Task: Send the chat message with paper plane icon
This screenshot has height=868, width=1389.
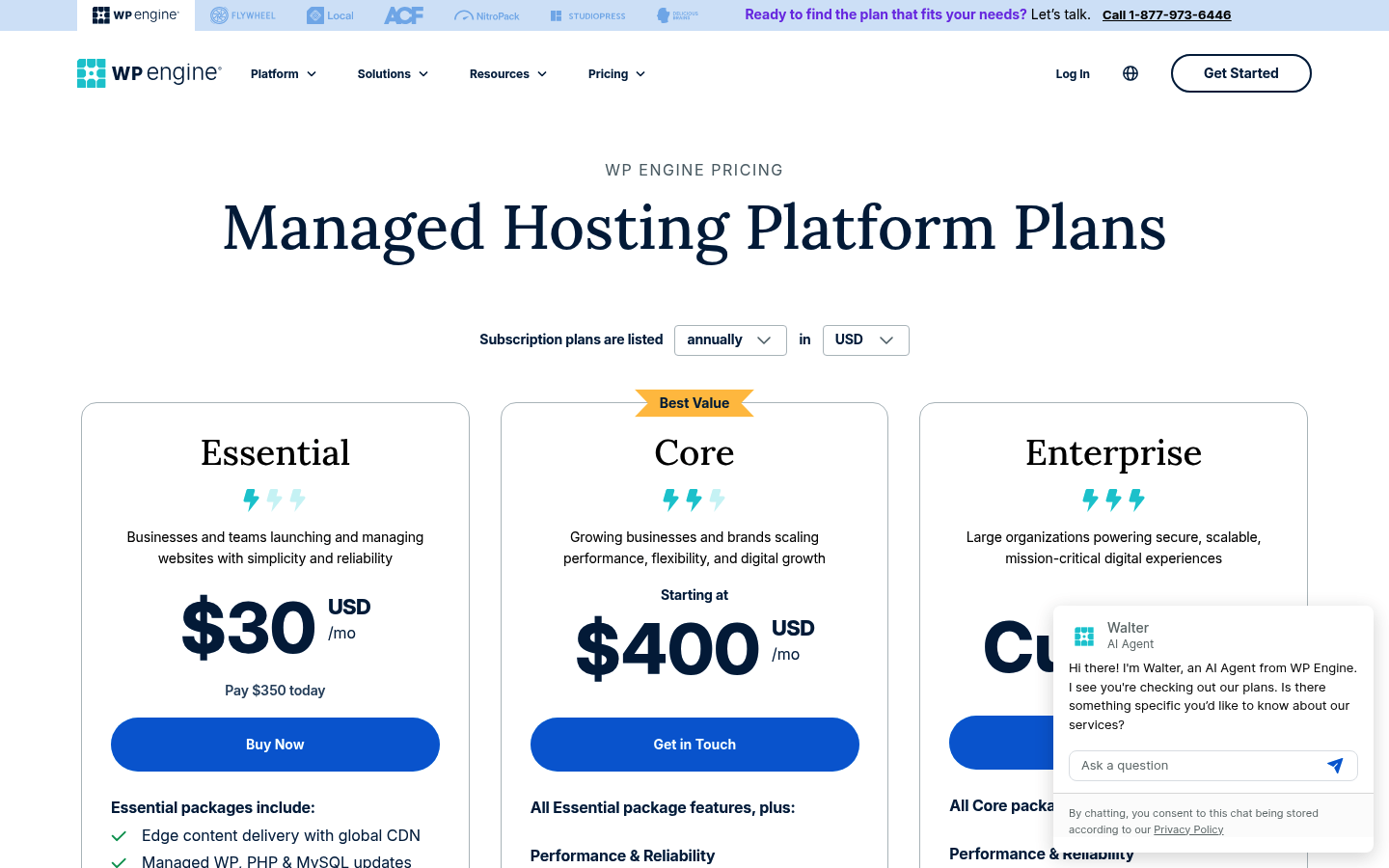Action: click(1335, 766)
